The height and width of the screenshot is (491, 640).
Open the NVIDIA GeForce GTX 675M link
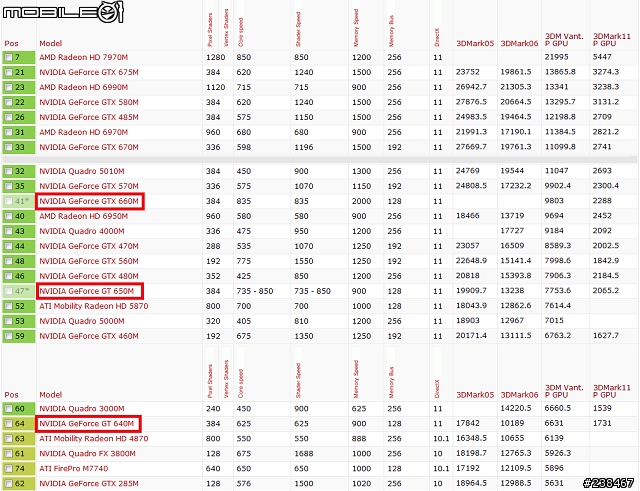(x=89, y=72)
